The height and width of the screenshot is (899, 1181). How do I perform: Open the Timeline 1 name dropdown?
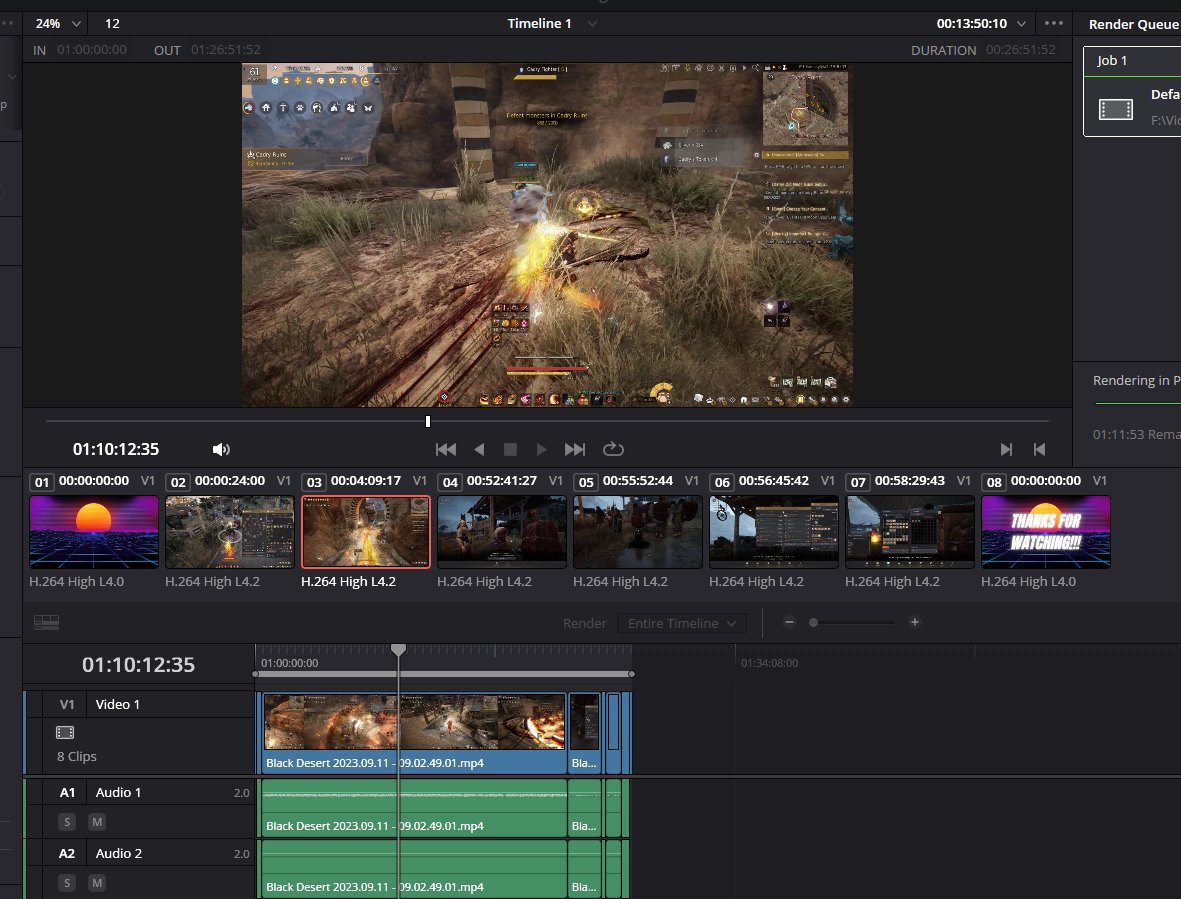pyautogui.click(x=592, y=23)
